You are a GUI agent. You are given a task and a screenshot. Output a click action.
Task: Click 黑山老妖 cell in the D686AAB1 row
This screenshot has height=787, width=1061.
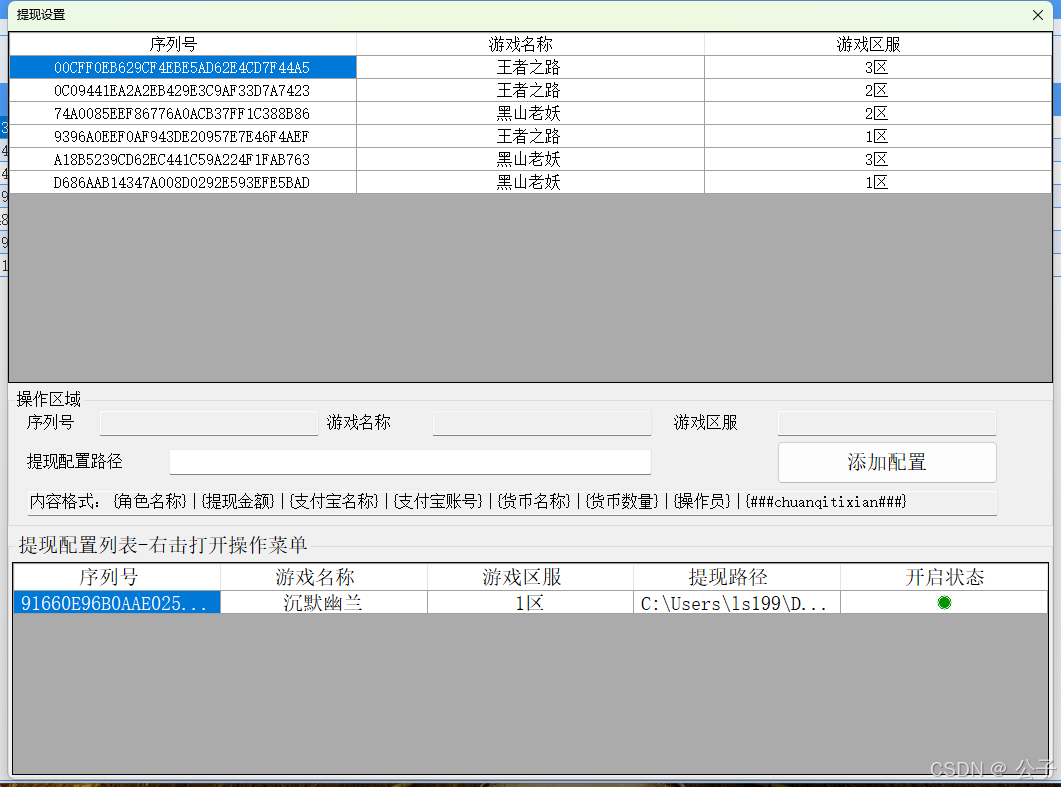click(530, 183)
